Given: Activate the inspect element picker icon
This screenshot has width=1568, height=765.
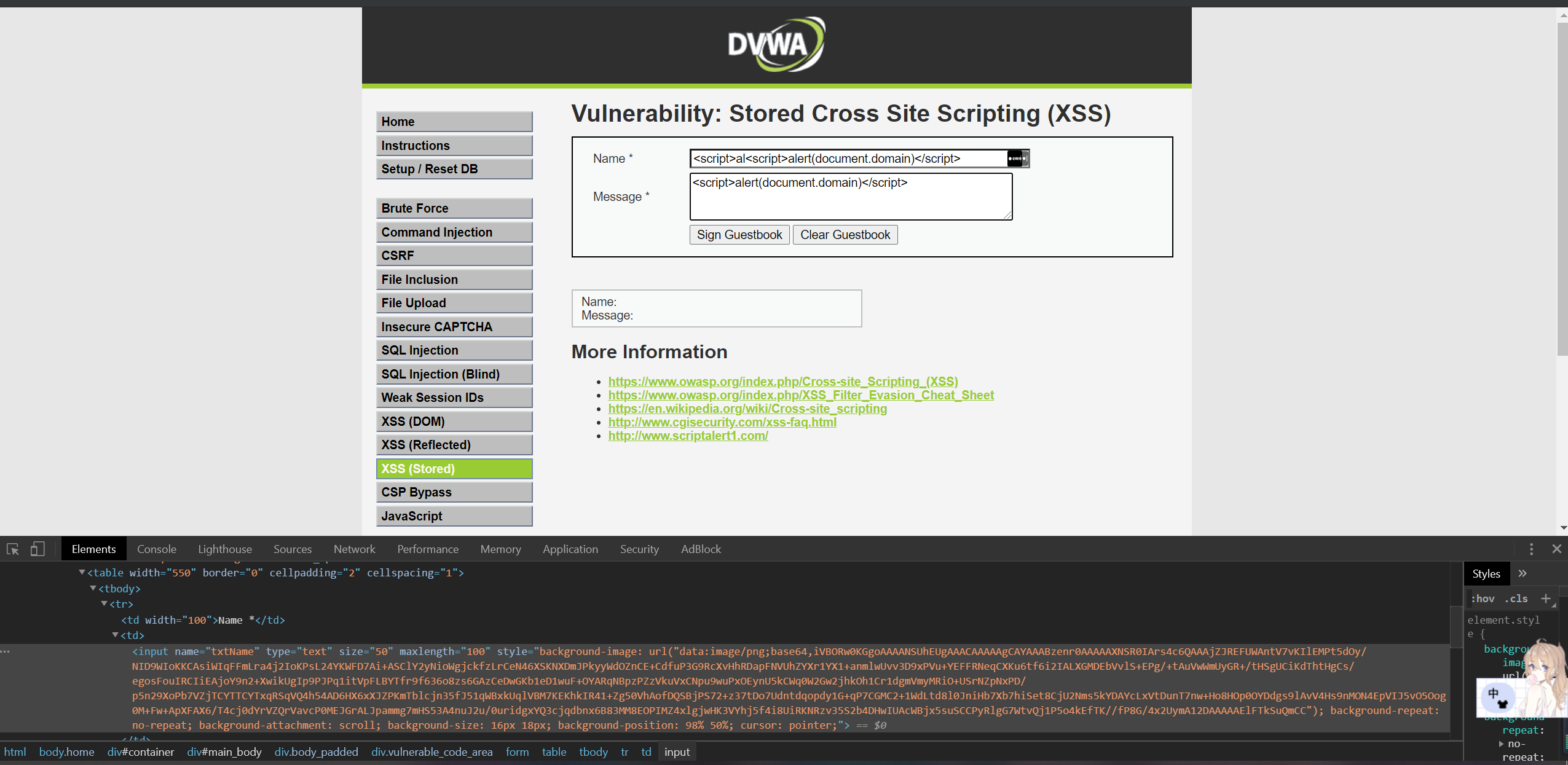Looking at the screenshot, I should pos(13,549).
